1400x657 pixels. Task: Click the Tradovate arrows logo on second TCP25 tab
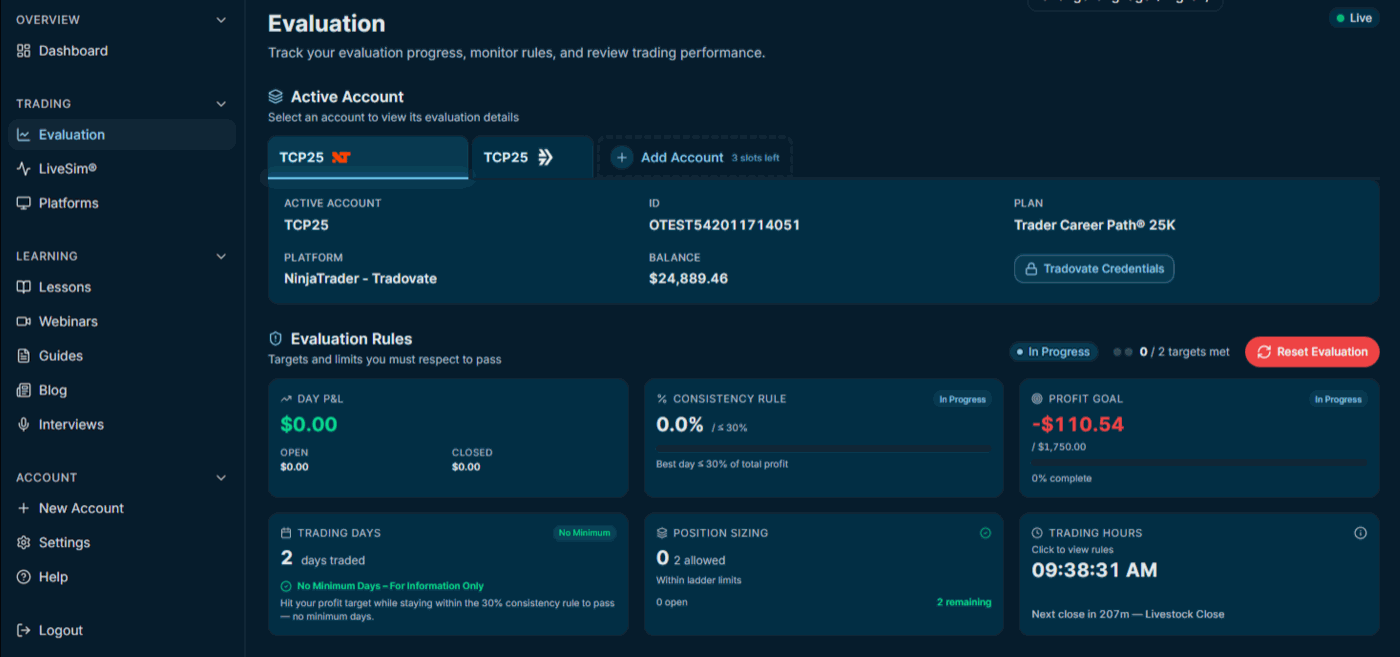[x=545, y=157]
